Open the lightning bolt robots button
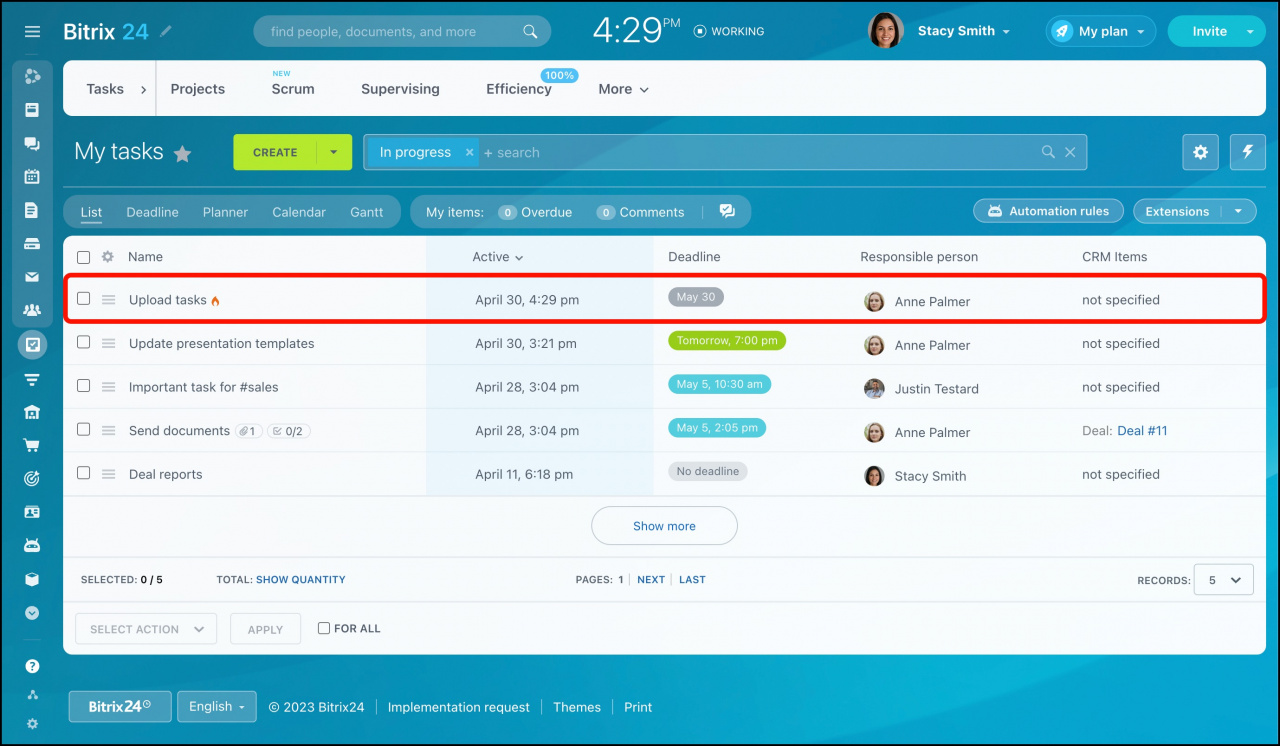1280x746 pixels. tap(1248, 152)
